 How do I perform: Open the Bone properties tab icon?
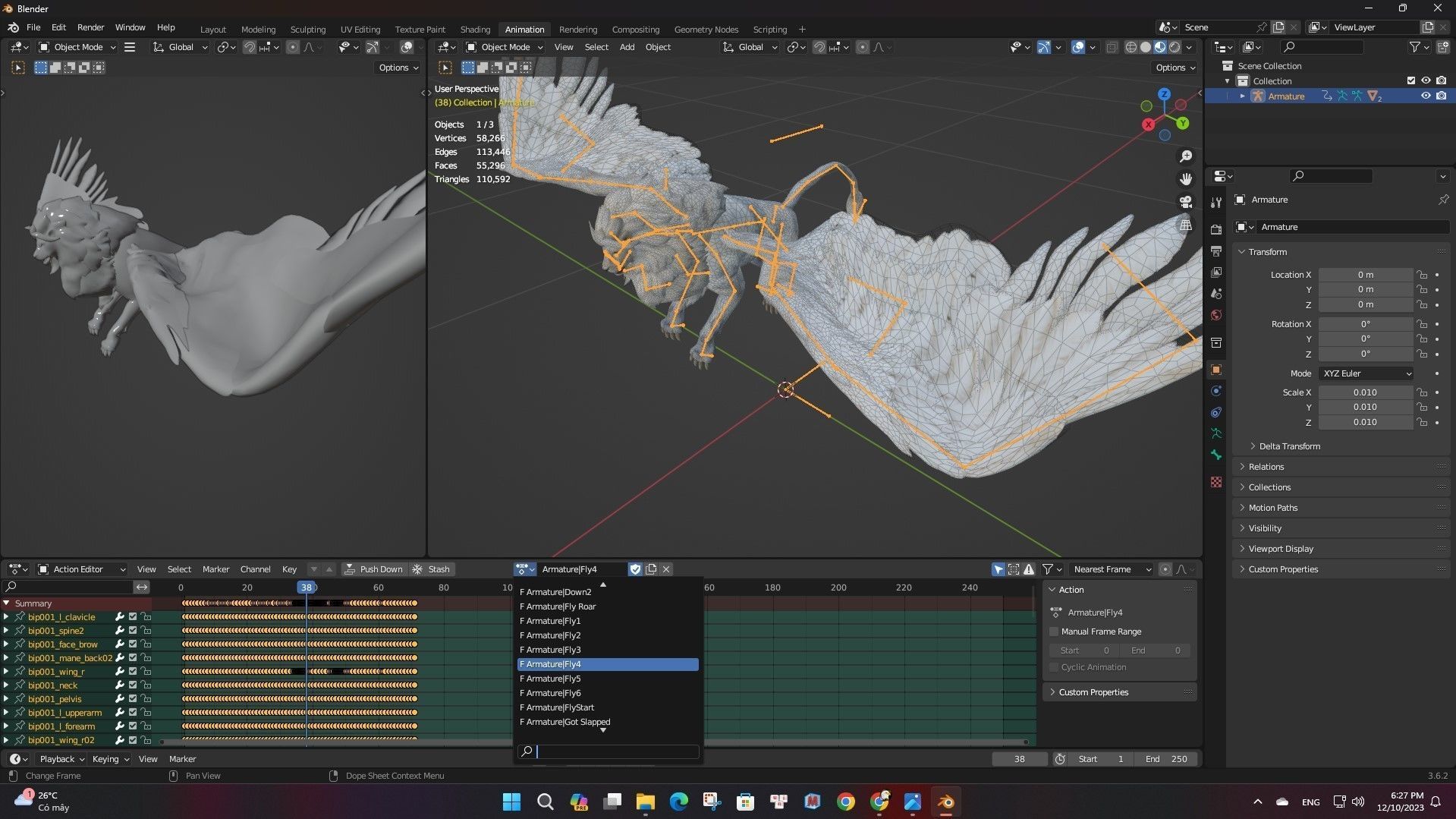tap(1216, 455)
